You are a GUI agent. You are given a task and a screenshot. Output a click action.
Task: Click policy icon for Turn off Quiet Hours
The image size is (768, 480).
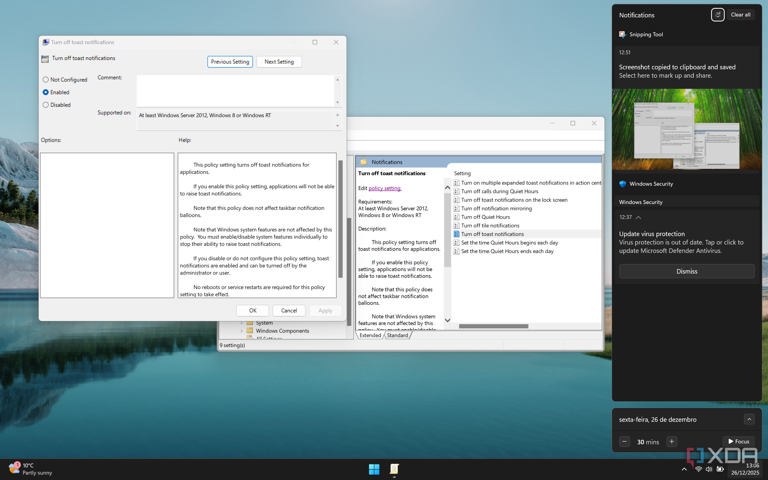point(456,217)
